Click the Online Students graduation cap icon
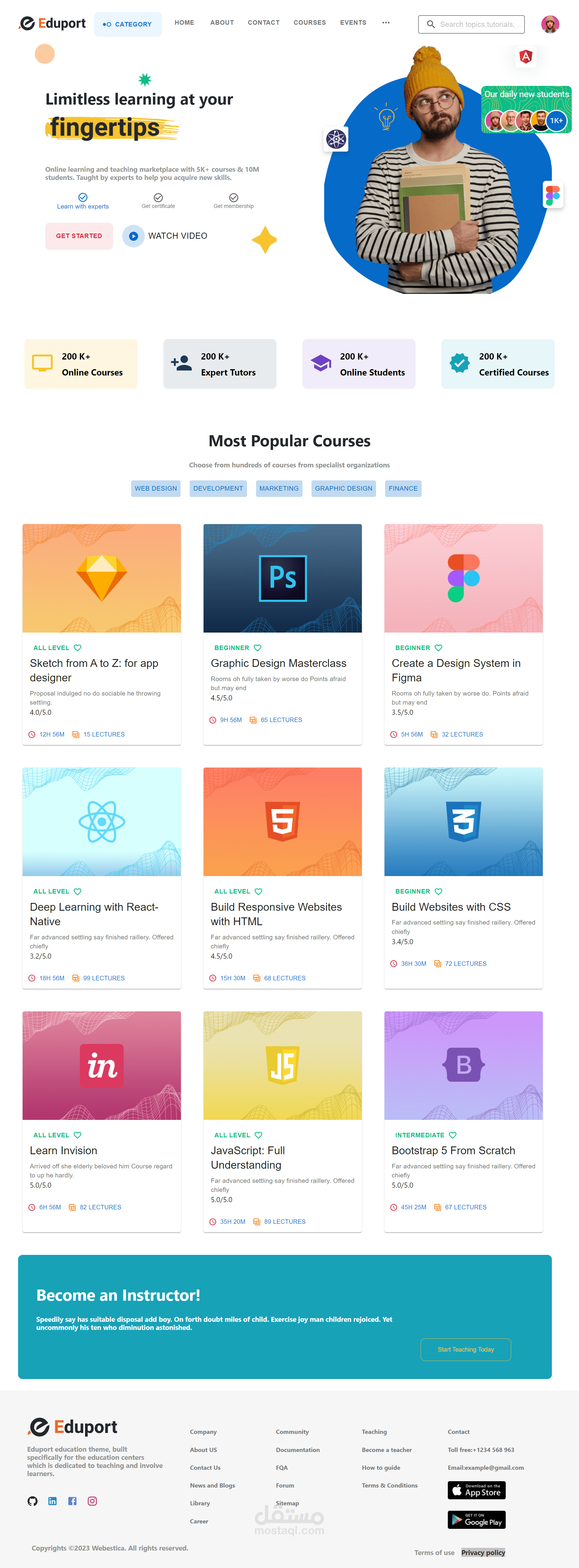Image resolution: width=579 pixels, height=1568 pixels. tap(320, 363)
